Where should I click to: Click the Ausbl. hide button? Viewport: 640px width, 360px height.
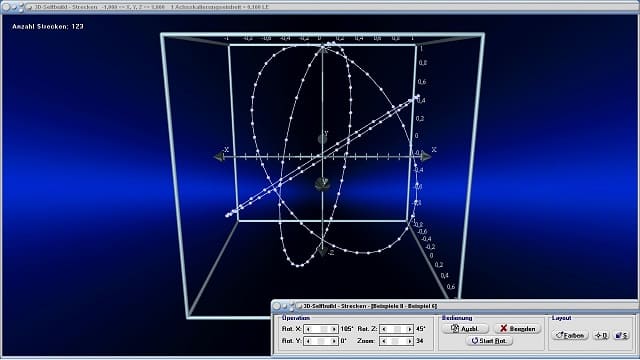pyautogui.click(x=465, y=329)
